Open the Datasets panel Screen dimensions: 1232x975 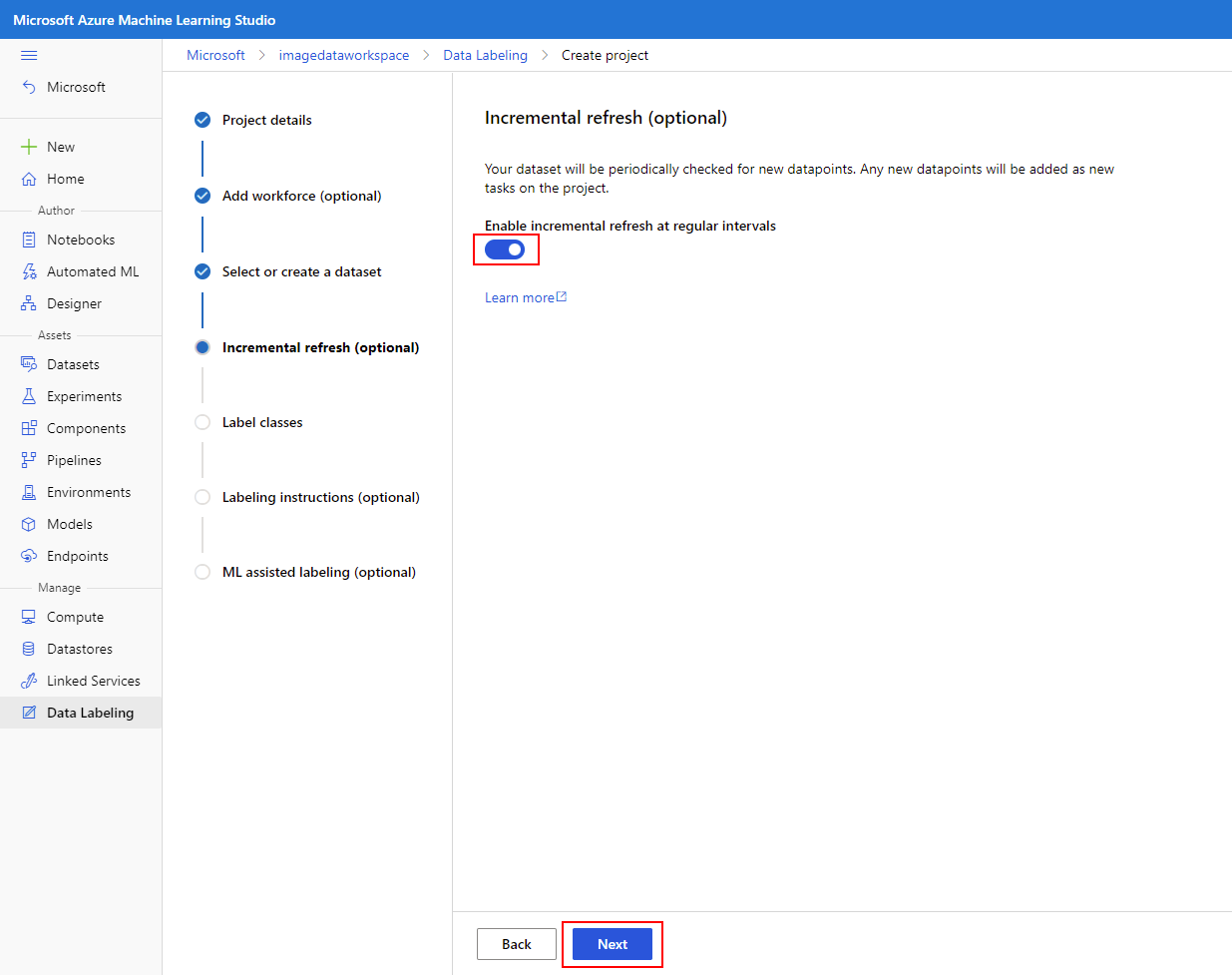(x=74, y=363)
